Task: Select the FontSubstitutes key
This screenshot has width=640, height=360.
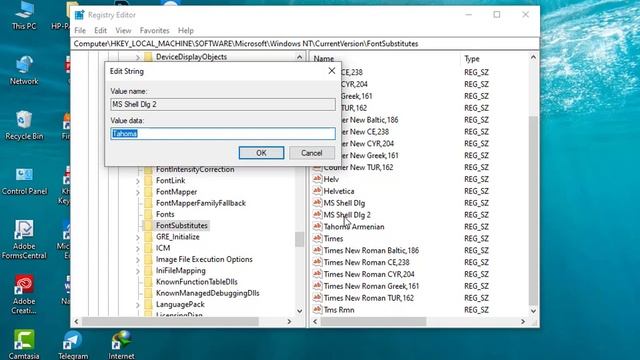Action: coord(182,225)
